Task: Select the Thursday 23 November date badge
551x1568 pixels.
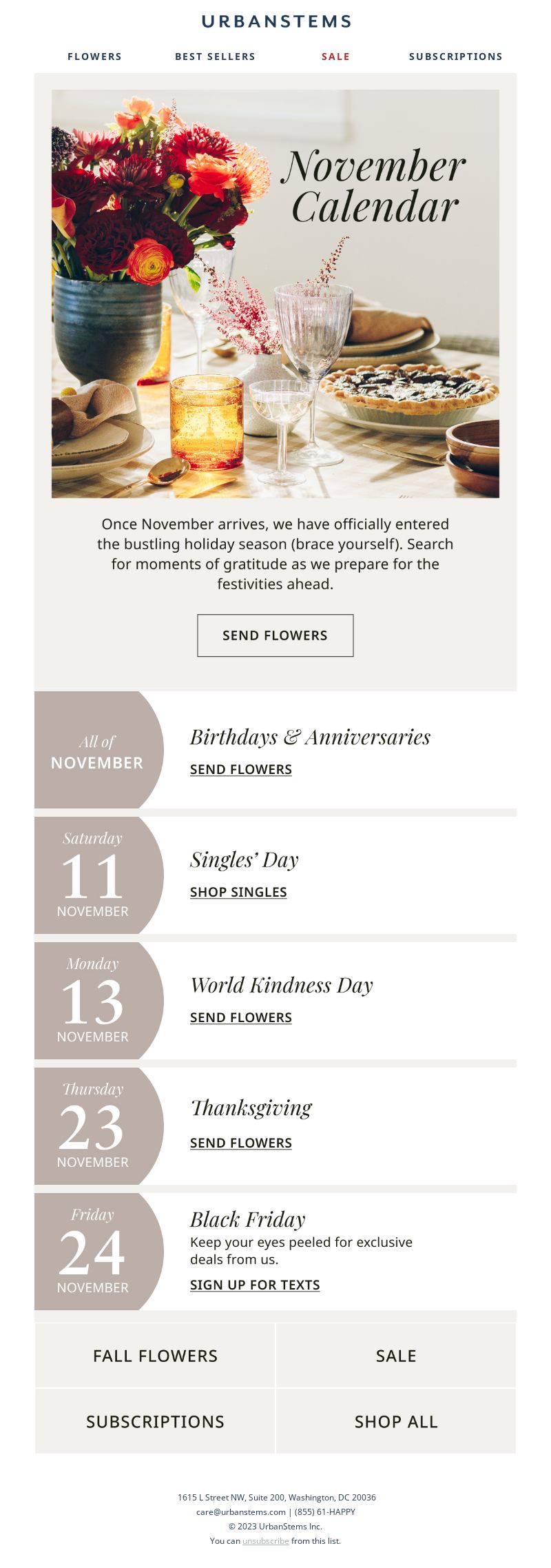Action: [99, 1126]
